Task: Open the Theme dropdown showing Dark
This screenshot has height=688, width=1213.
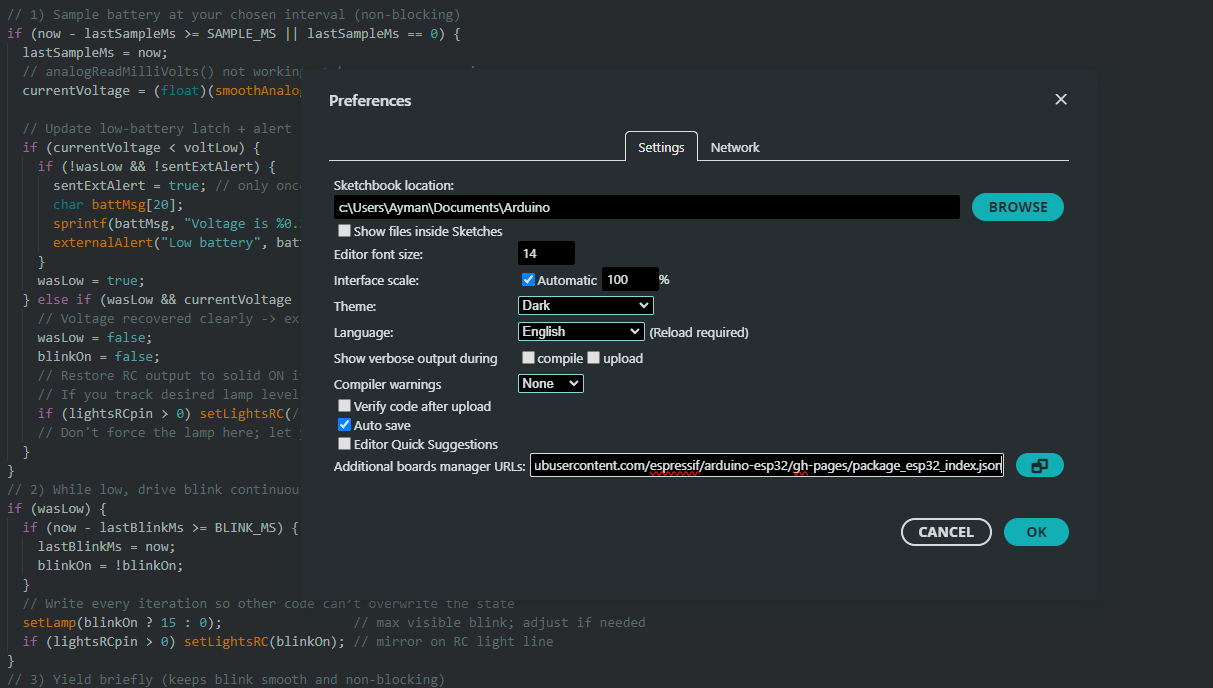Action: click(x=586, y=305)
